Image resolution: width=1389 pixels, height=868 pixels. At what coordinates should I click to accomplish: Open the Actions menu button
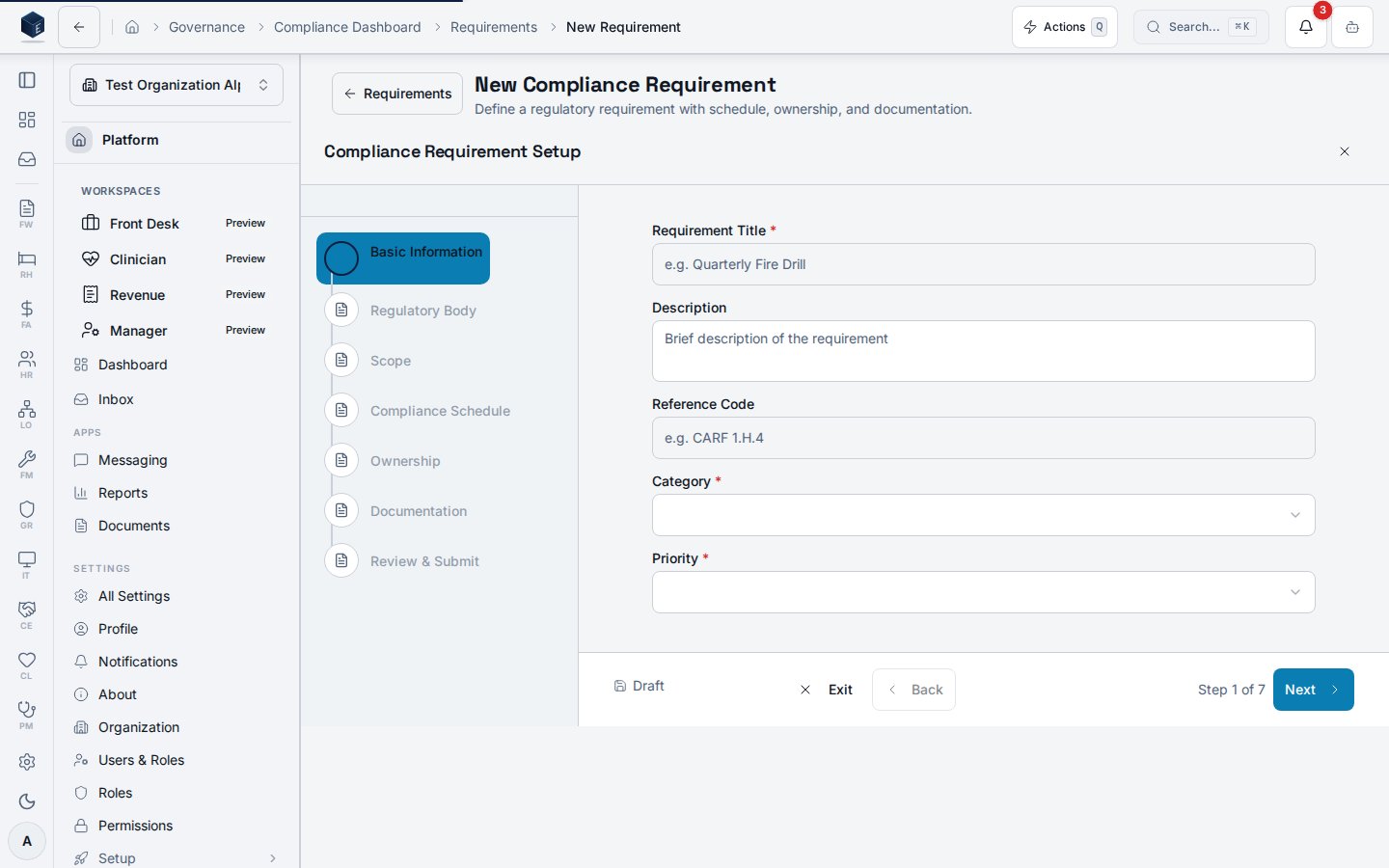click(1064, 27)
